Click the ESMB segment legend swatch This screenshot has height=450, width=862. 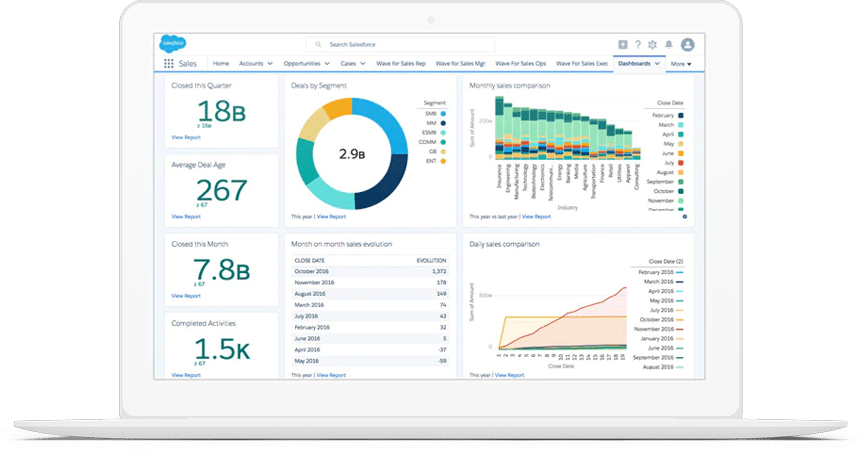coord(443,132)
